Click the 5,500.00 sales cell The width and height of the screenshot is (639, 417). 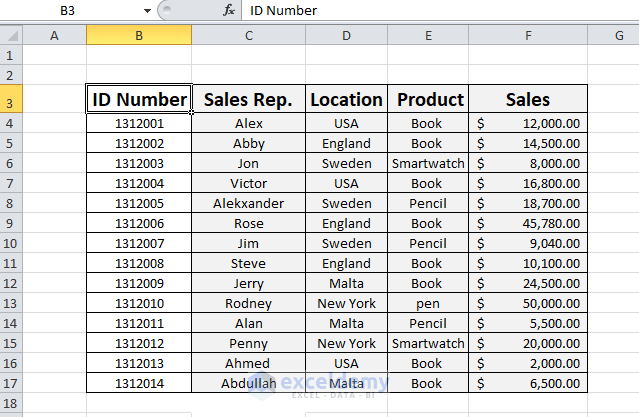tap(528, 323)
